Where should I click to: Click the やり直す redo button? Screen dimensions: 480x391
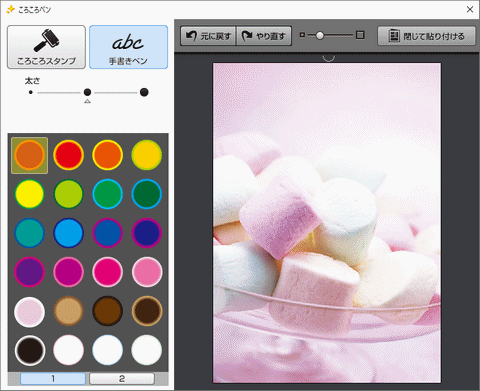264,36
